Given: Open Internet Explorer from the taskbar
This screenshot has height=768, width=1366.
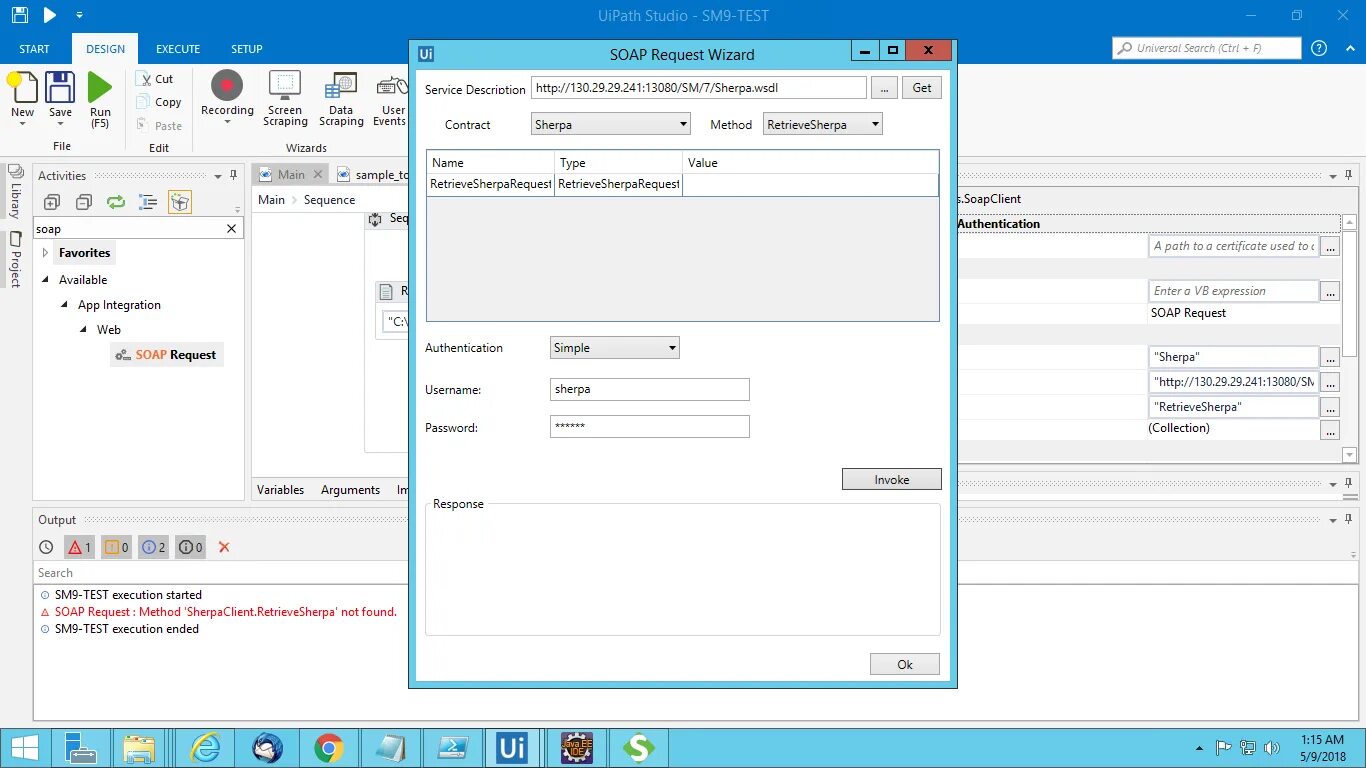Looking at the screenshot, I should [205, 748].
